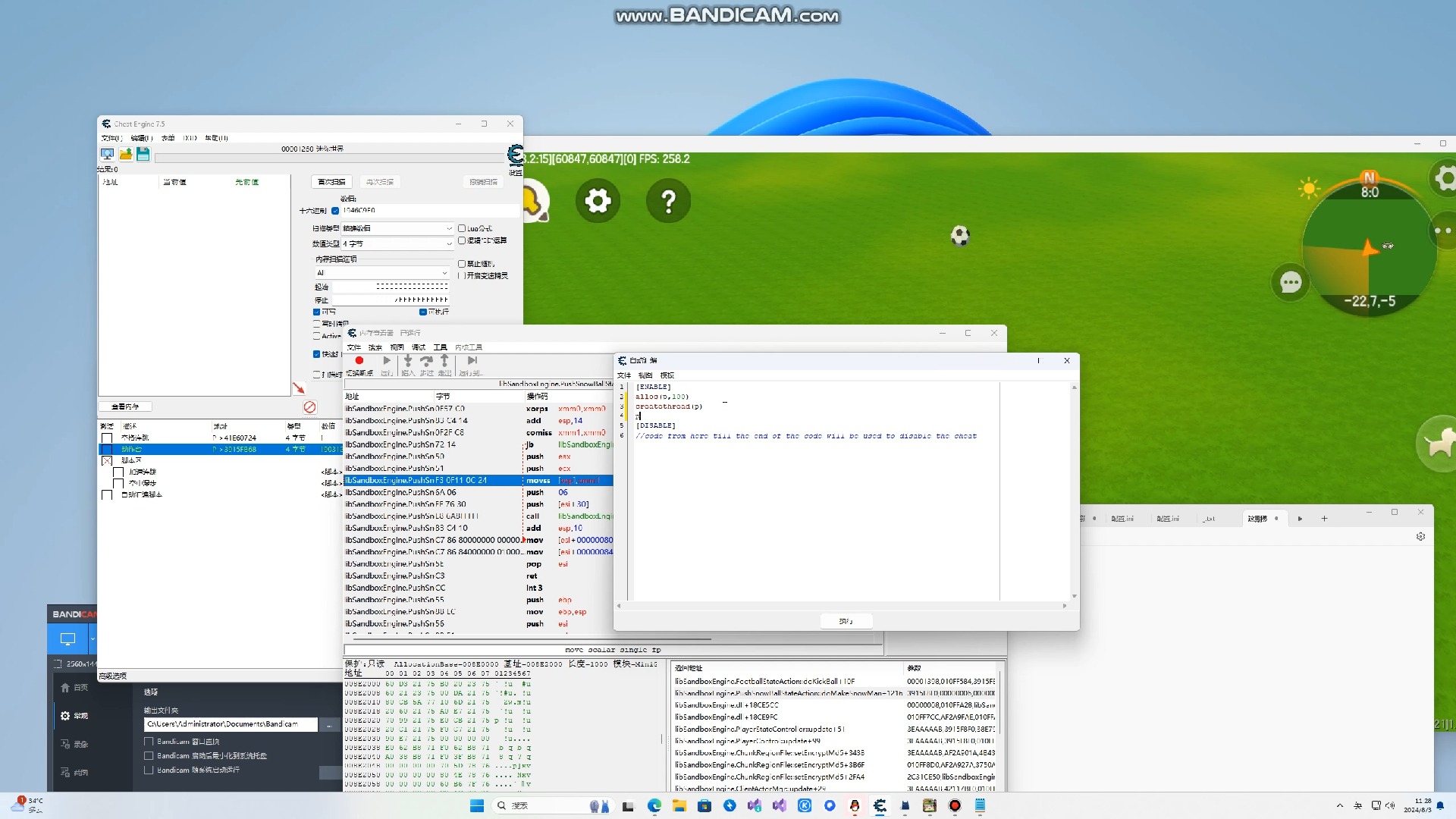1456x819 pixels.
Task: Click the First Scan button
Action: pos(331,182)
